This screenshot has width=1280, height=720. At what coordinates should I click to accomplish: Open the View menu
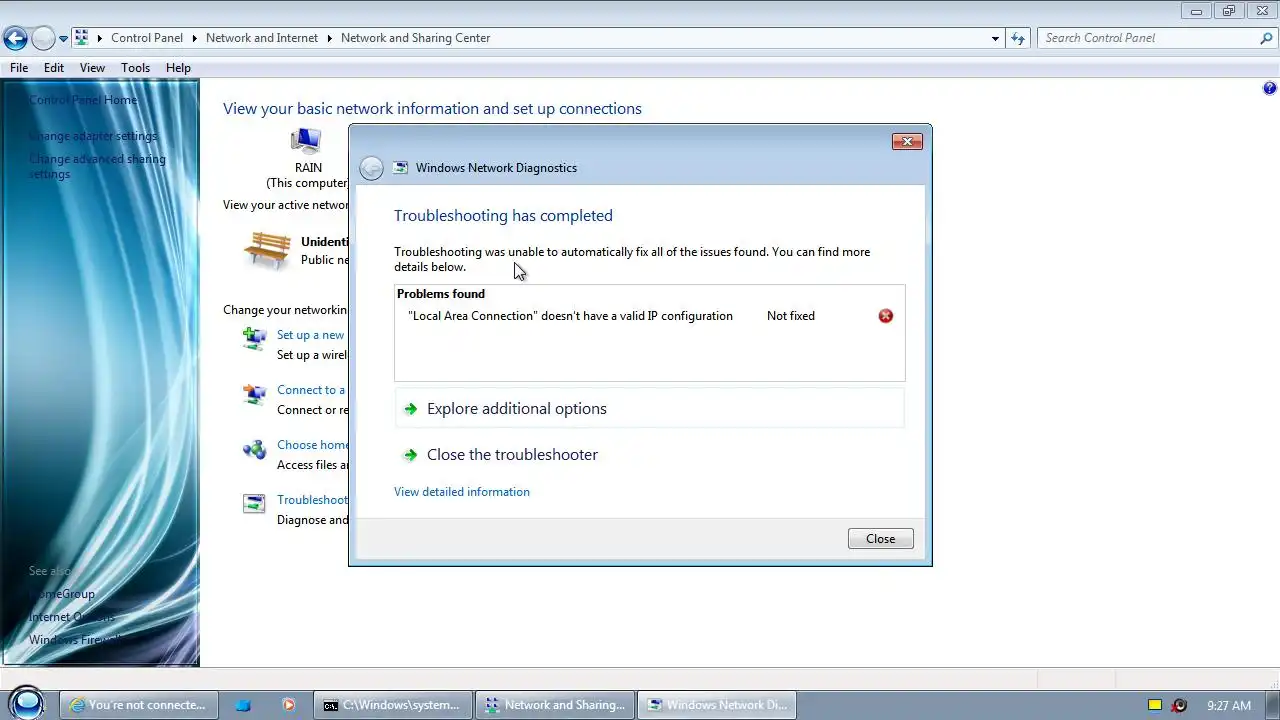coord(92,68)
